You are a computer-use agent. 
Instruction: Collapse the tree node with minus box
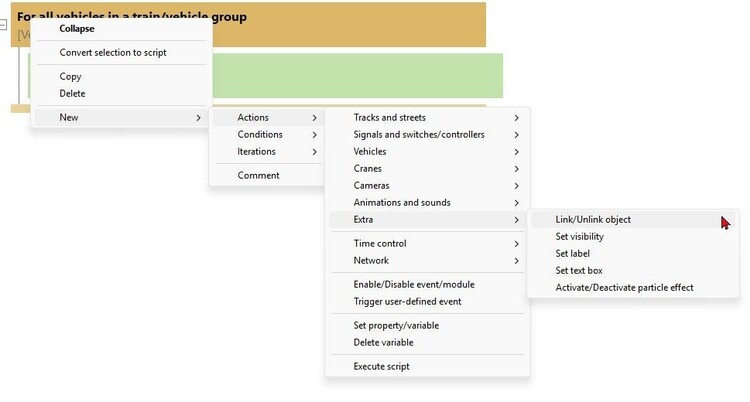coord(3,24)
